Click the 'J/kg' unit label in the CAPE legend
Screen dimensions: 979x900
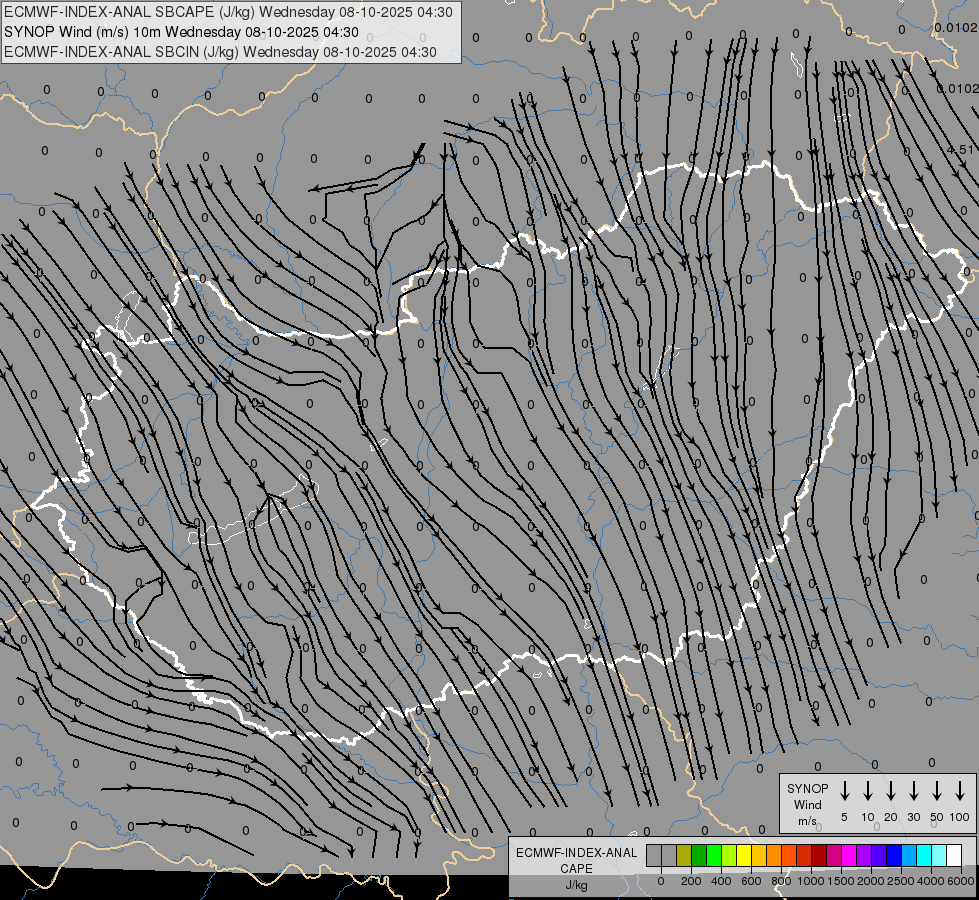[576, 885]
